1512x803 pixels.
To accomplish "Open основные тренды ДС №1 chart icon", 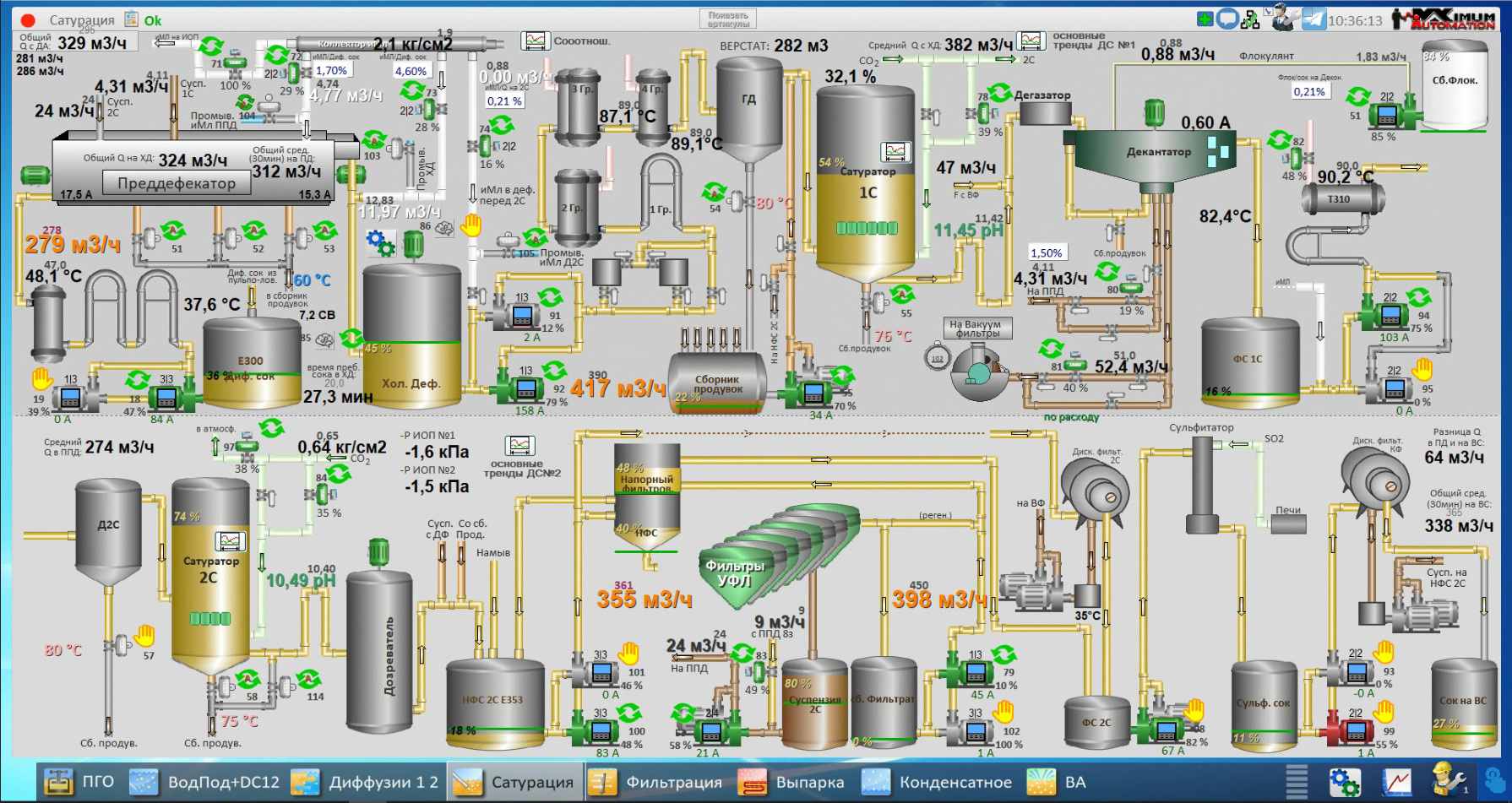I will click(x=1031, y=41).
